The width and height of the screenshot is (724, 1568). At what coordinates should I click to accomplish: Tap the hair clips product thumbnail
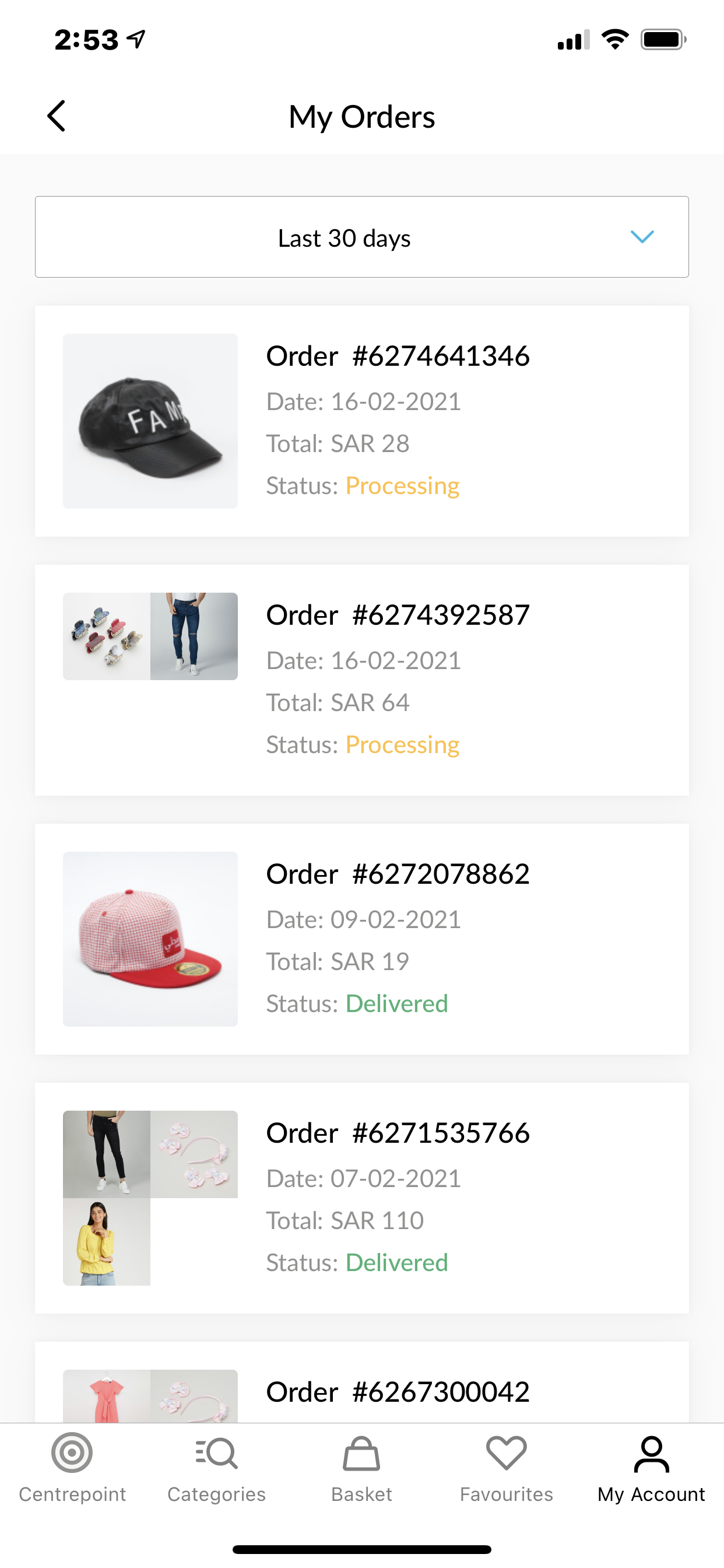click(107, 636)
